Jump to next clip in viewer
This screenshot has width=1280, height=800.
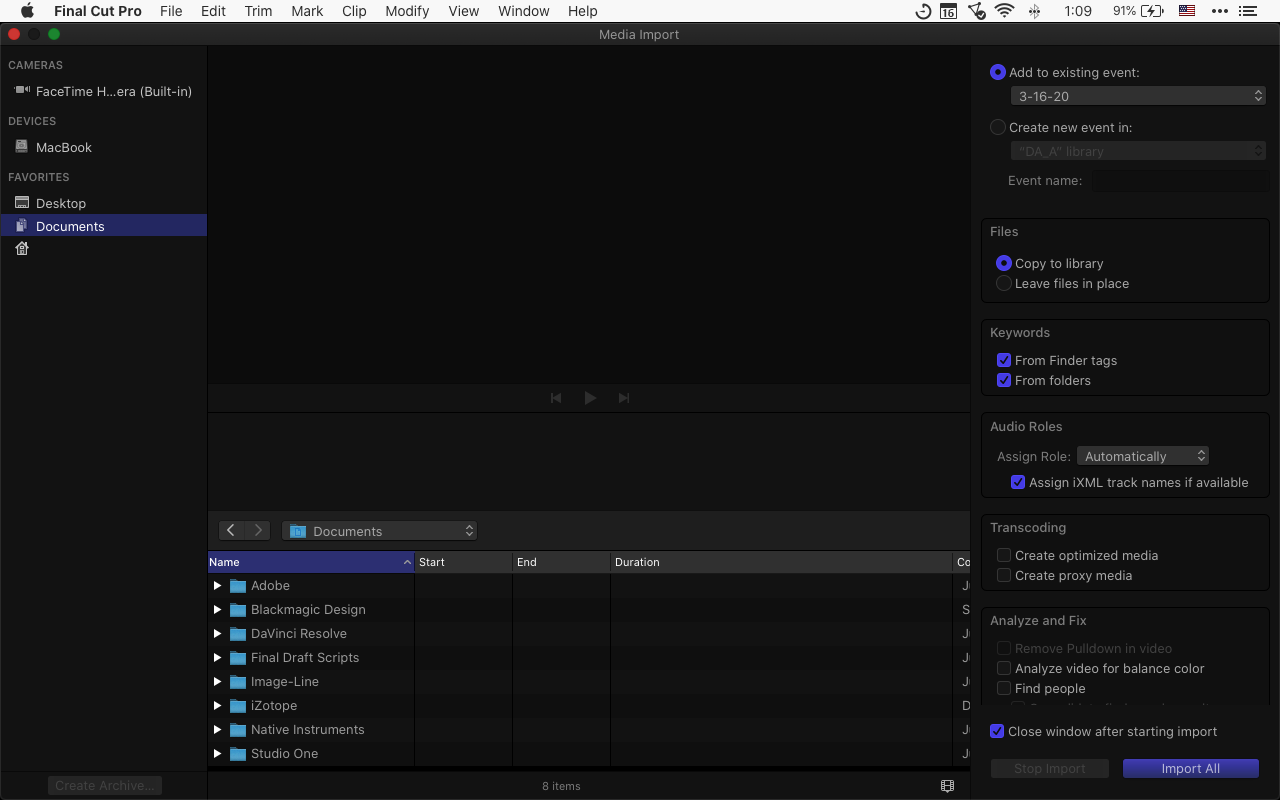[624, 398]
